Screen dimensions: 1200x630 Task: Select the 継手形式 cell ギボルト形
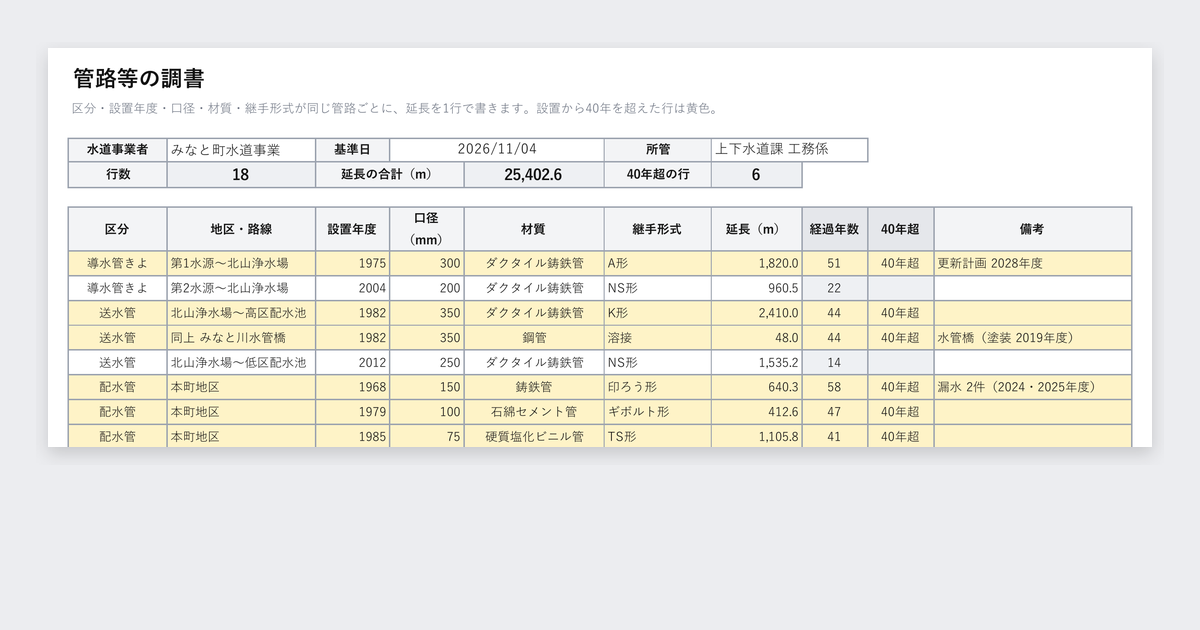[658, 412]
